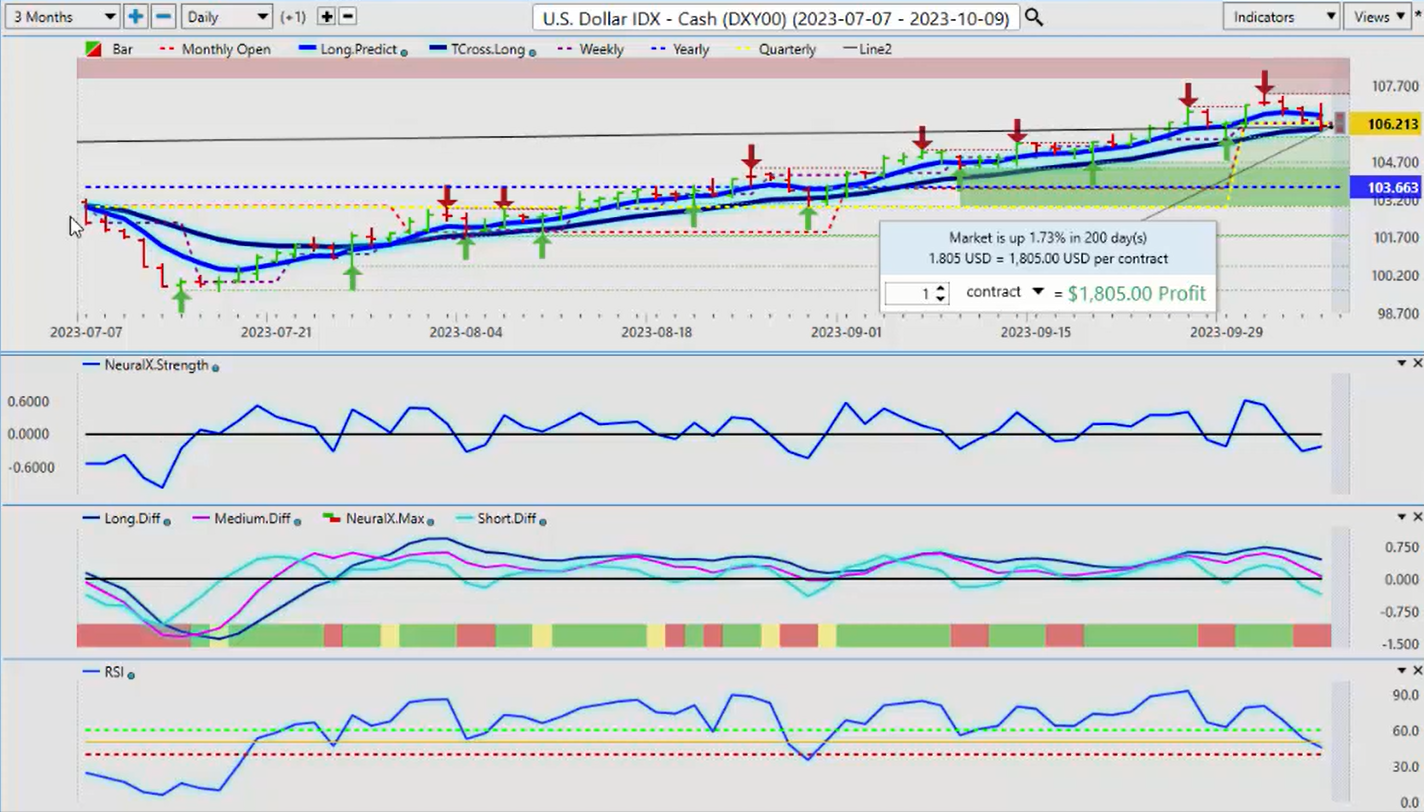Click the black plus forecast-shift button
The width and height of the screenshot is (1424, 812).
pos(326,16)
